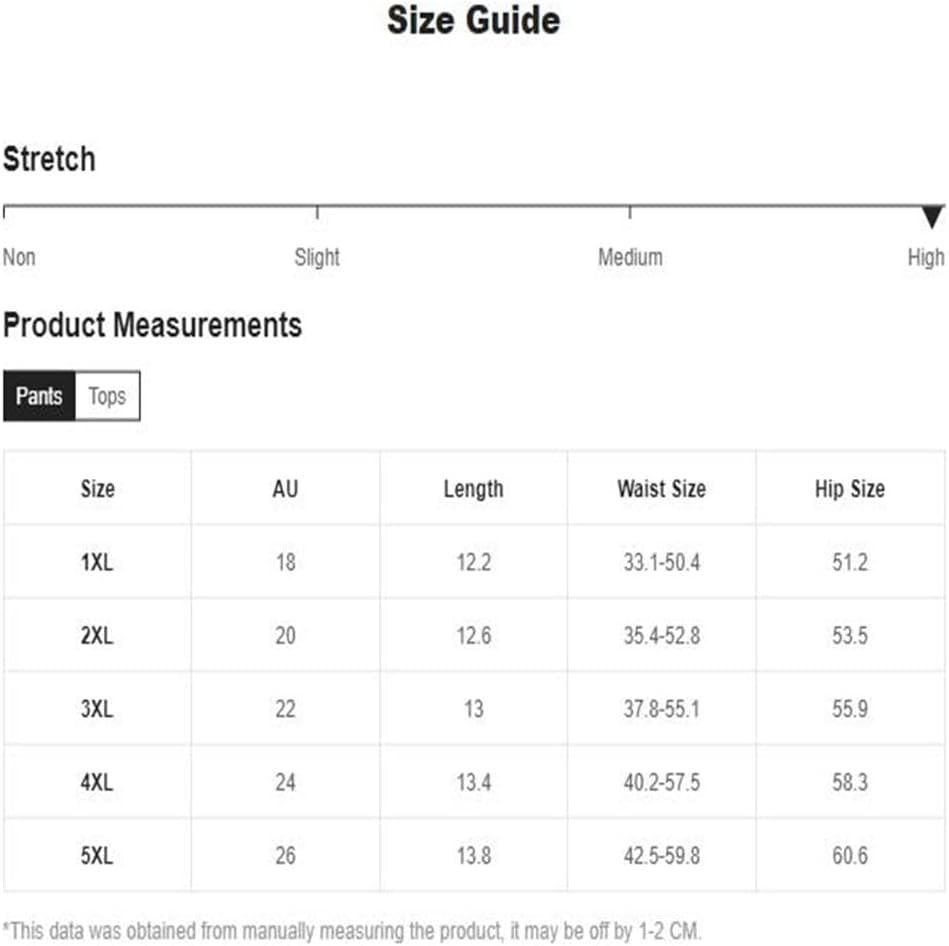Switch to the Tops tab
This screenshot has height=946, width=949.
[108, 396]
